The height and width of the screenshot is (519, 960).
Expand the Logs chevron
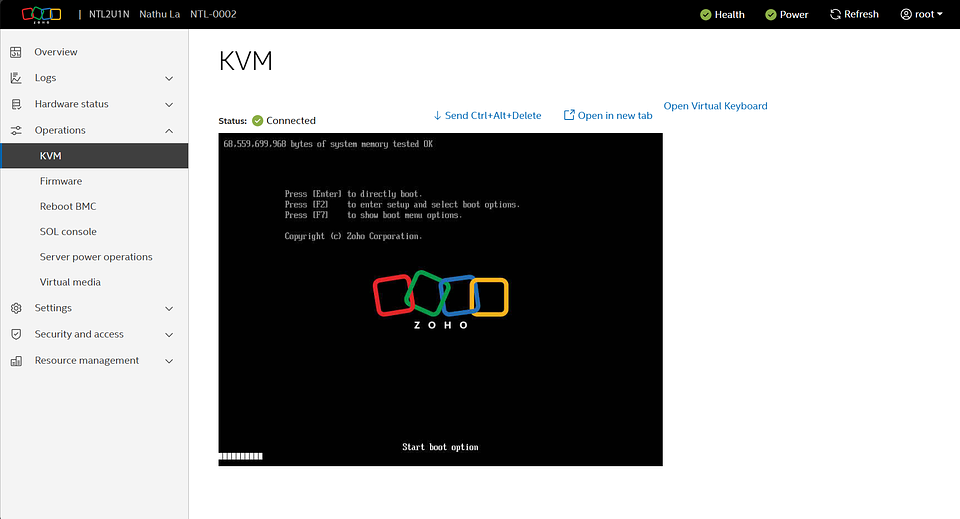click(169, 78)
